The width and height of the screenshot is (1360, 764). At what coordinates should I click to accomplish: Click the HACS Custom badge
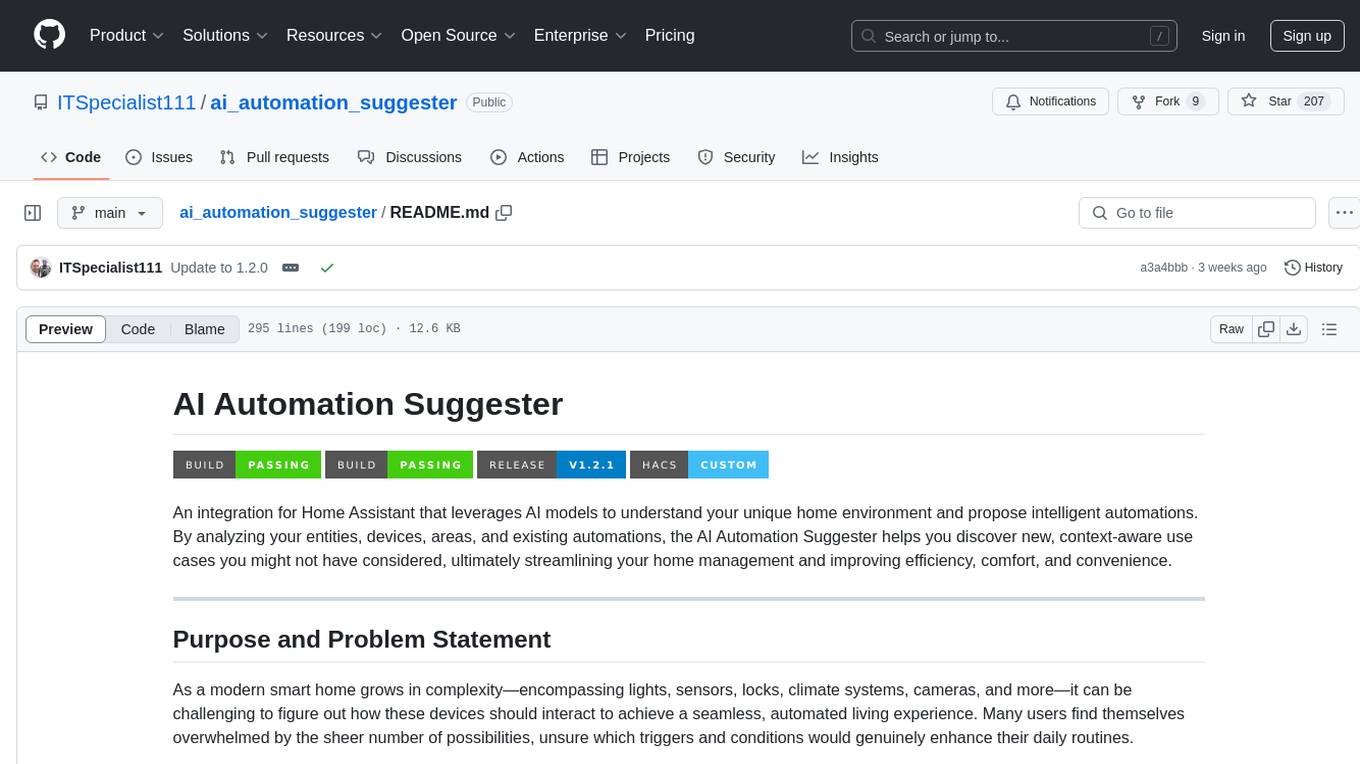coord(699,464)
